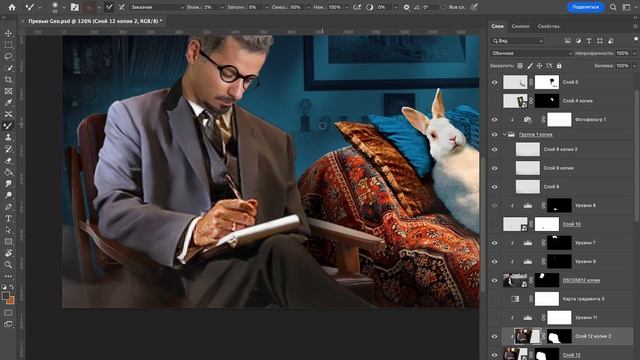Hide the Группа 1 копия group
The height and width of the screenshot is (360, 640).
494,134
